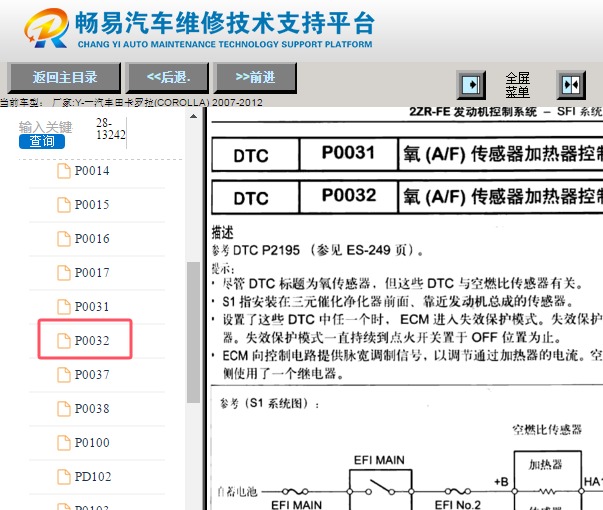Click the 28-13242 number text
The width and height of the screenshot is (603, 510).
[111, 129]
